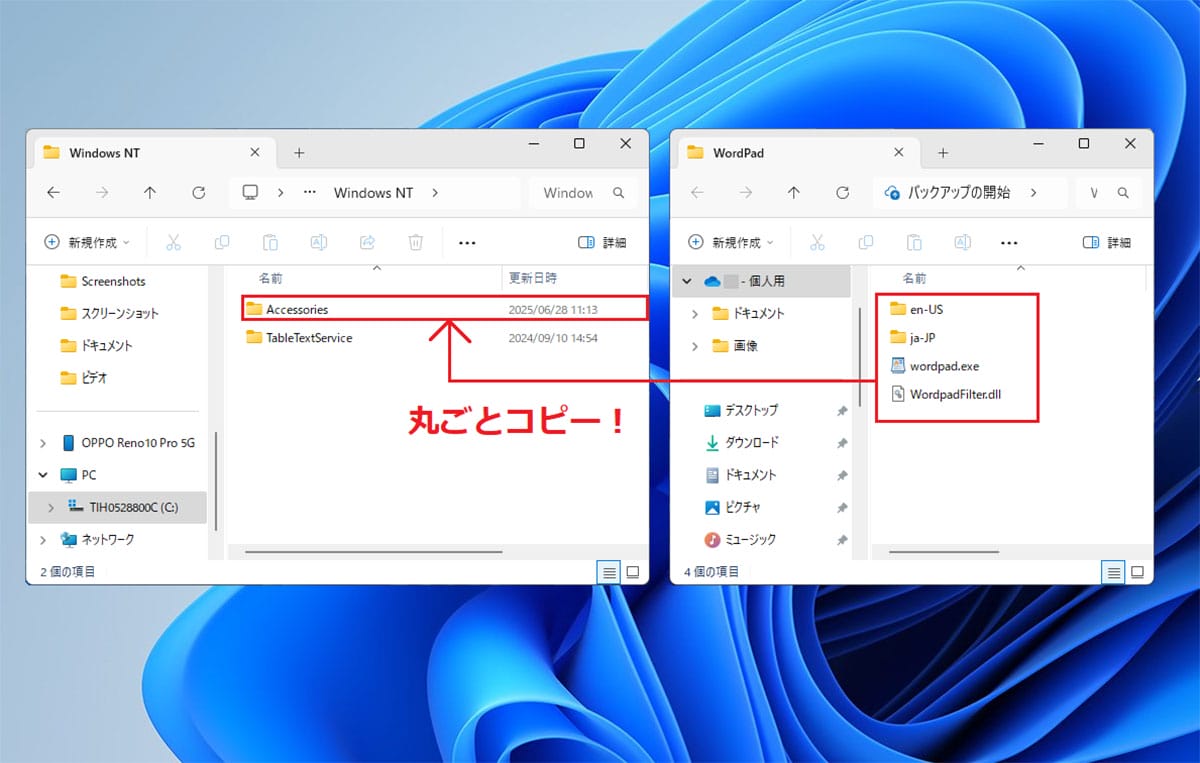Image resolution: width=1200 pixels, height=763 pixels.
Task: Expand ドキュメント under OneDrive in WordPad window
Action: (x=695, y=313)
